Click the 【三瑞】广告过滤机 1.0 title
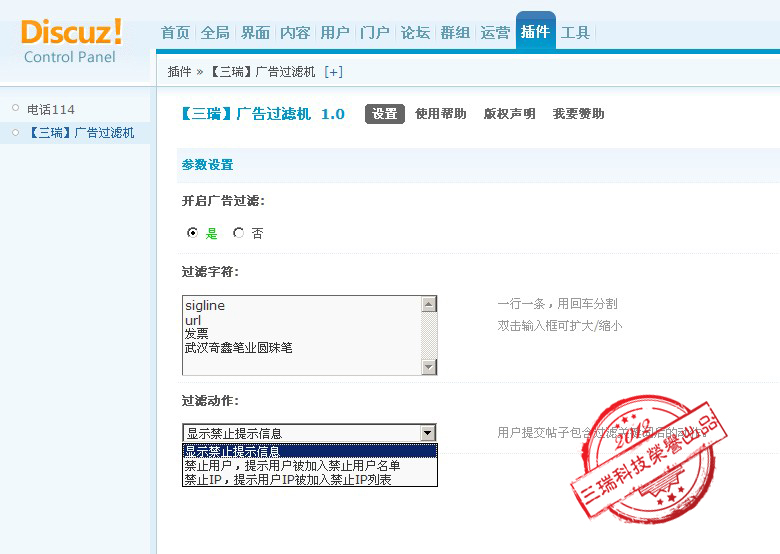Image resolution: width=780 pixels, height=554 pixels. click(x=261, y=114)
